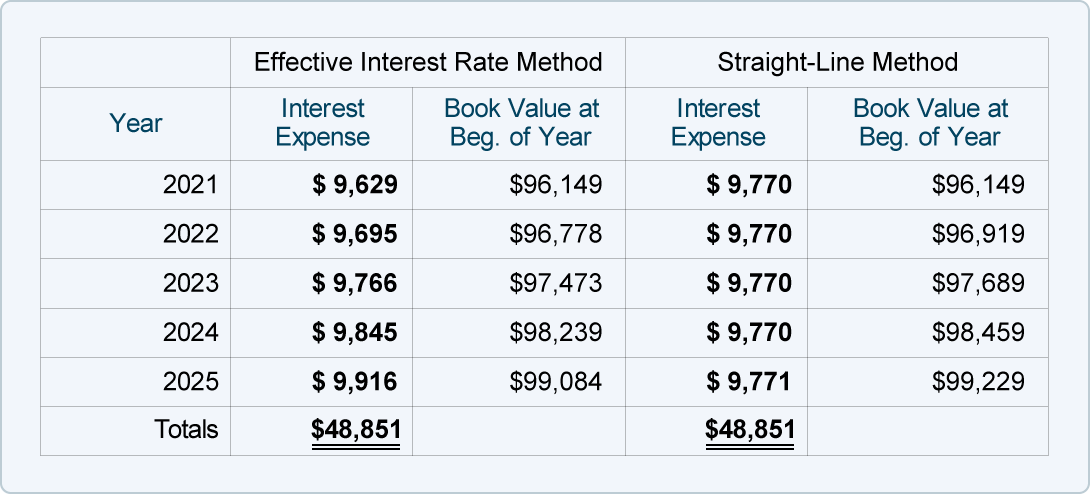This screenshot has width=1090, height=494.
Task: Click the Effective Interest $48,851 total
Action: (356, 430)
